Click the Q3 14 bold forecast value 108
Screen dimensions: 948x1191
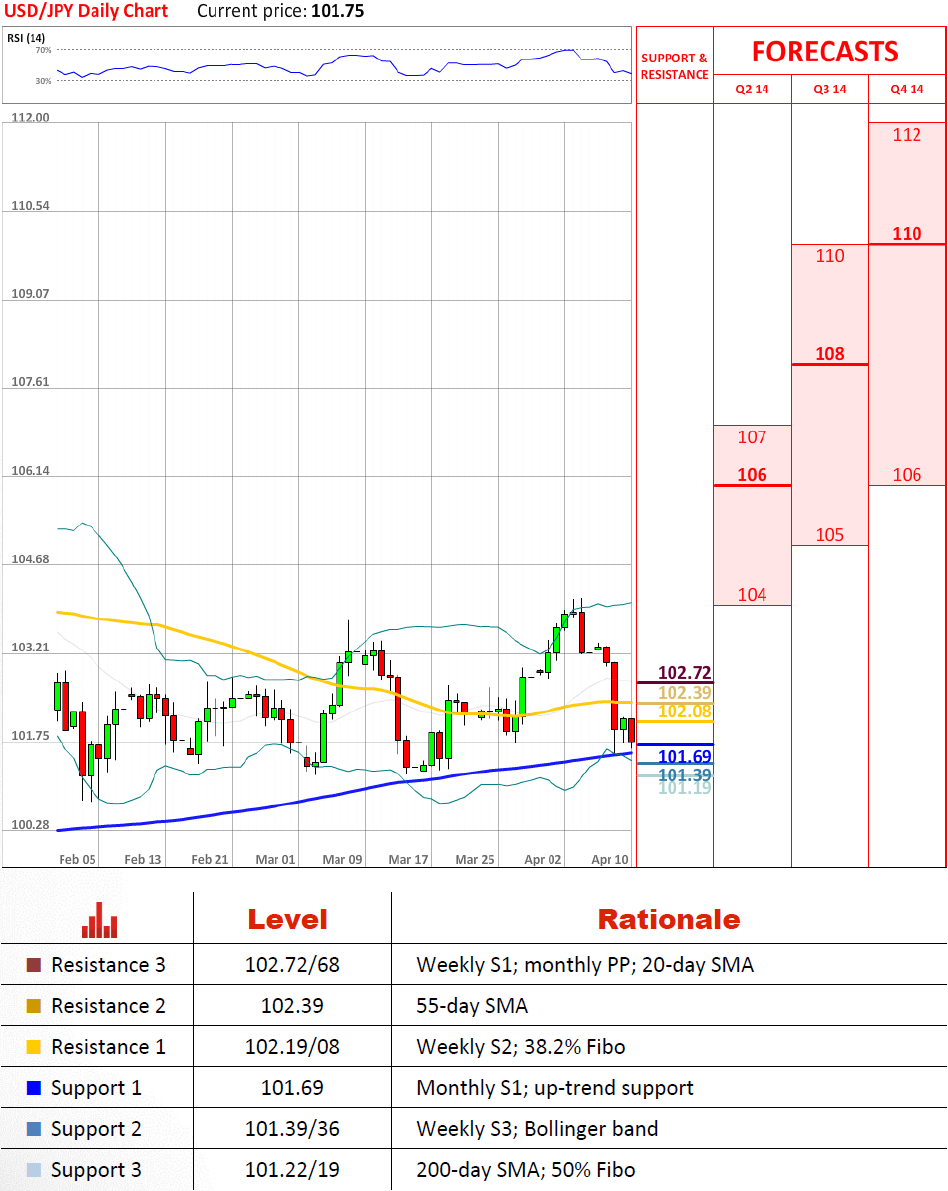pyautogui.click(x=830, y=354)
